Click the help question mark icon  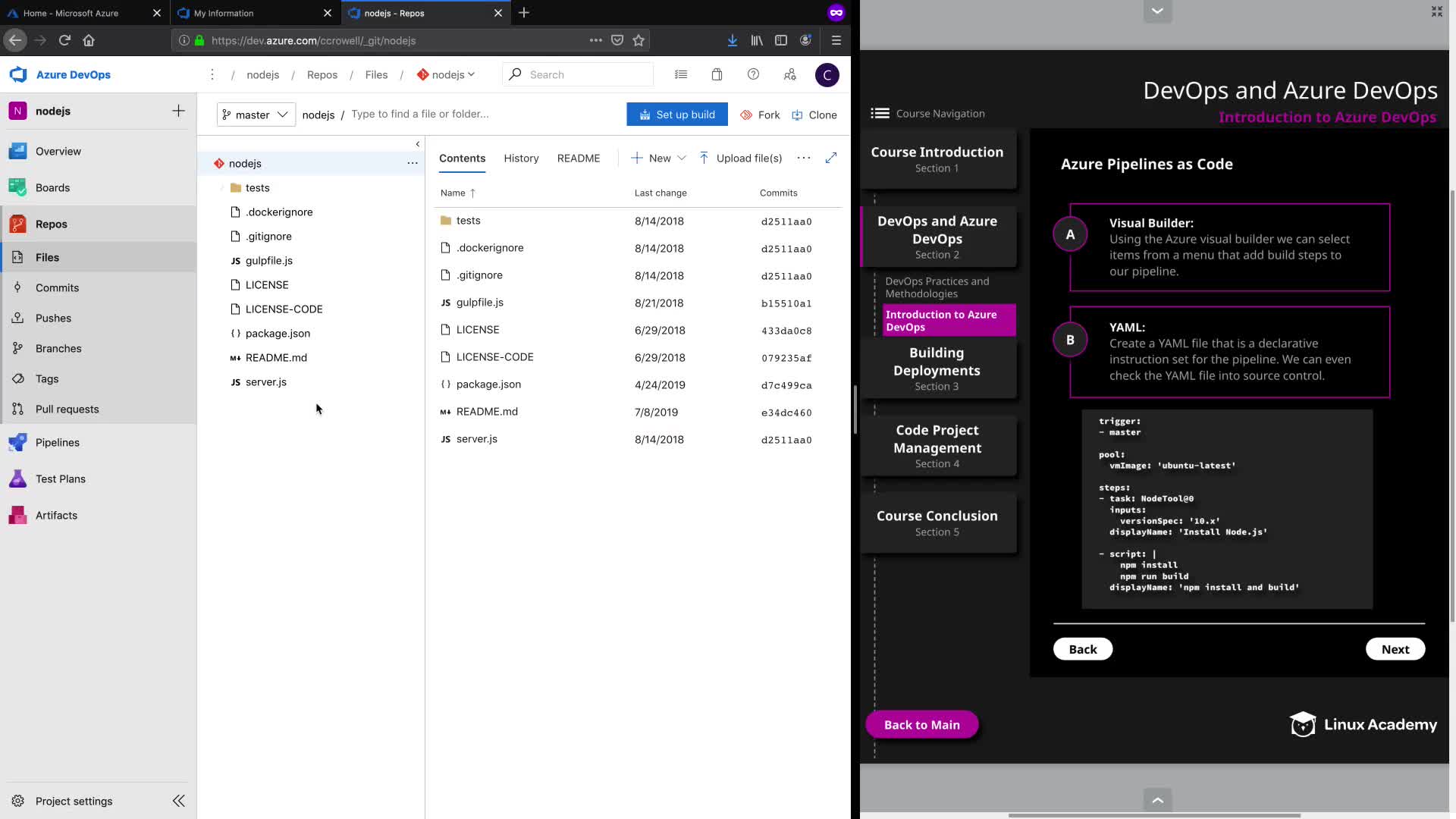[753, 74]
